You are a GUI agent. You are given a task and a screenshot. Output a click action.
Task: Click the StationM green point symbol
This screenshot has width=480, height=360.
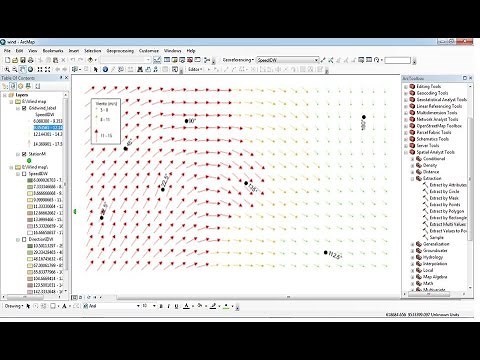pos(29,161)
